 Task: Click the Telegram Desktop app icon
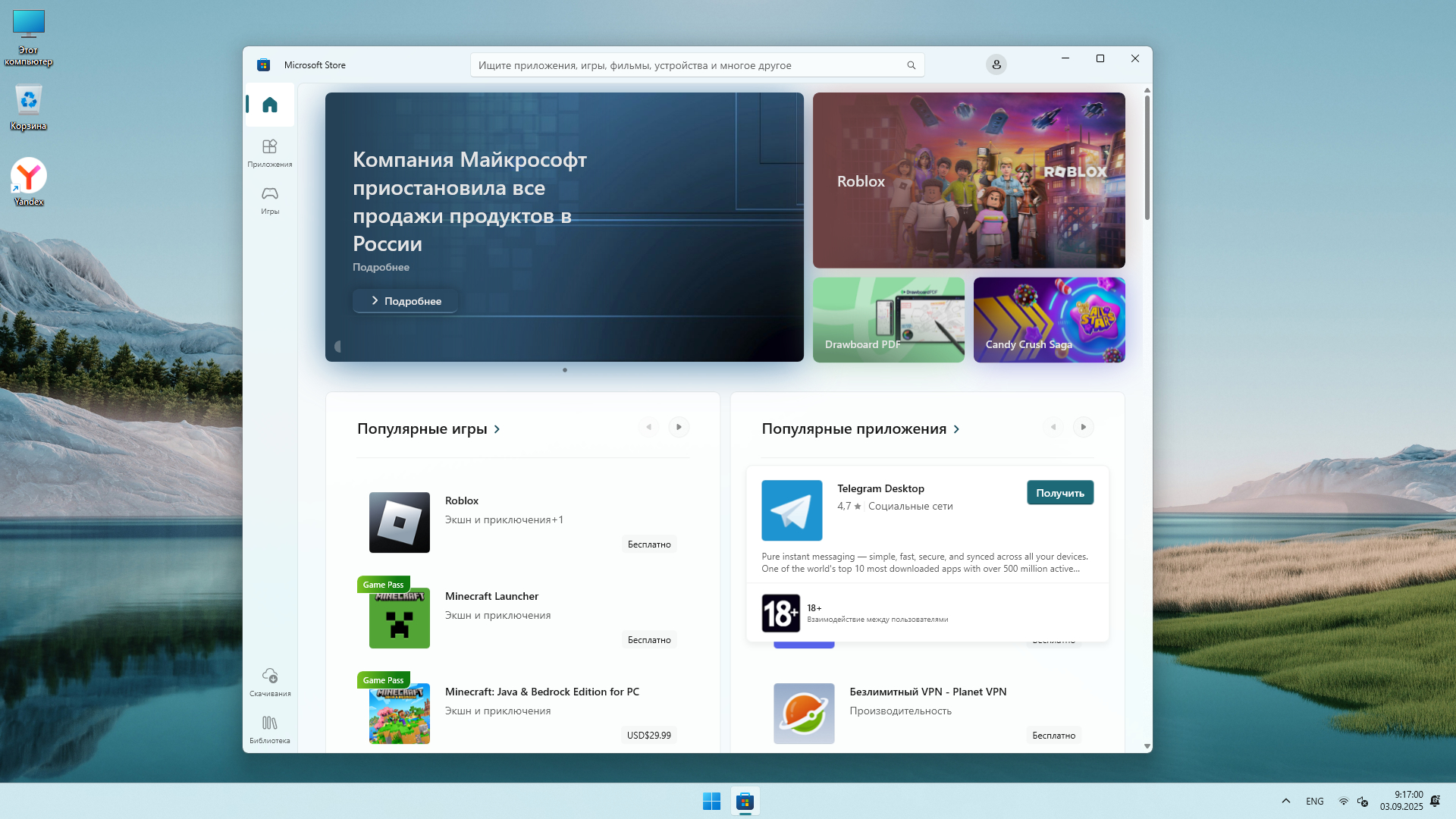click(791, 510)
